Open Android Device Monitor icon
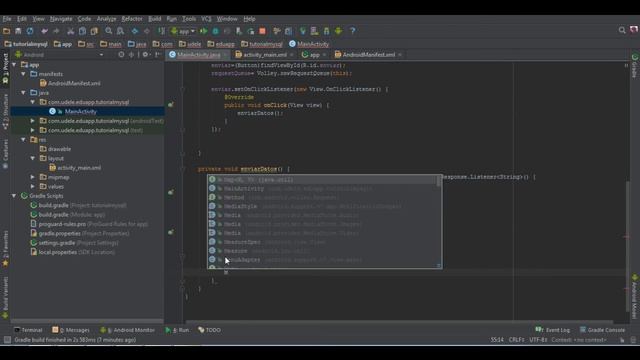 [x=338, y=31]
